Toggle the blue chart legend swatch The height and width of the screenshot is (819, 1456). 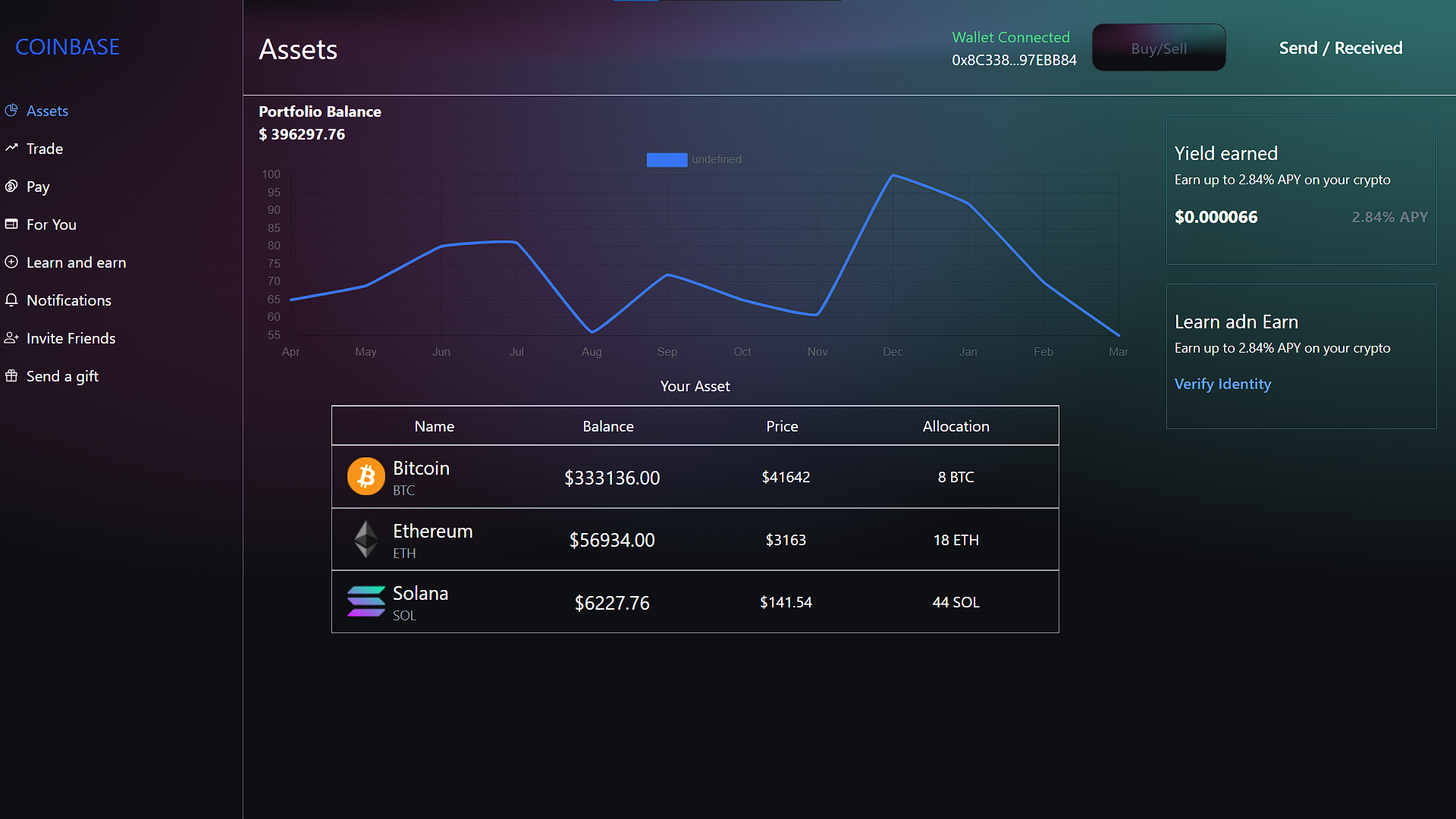pyautogui.click(x=667, y=159)
